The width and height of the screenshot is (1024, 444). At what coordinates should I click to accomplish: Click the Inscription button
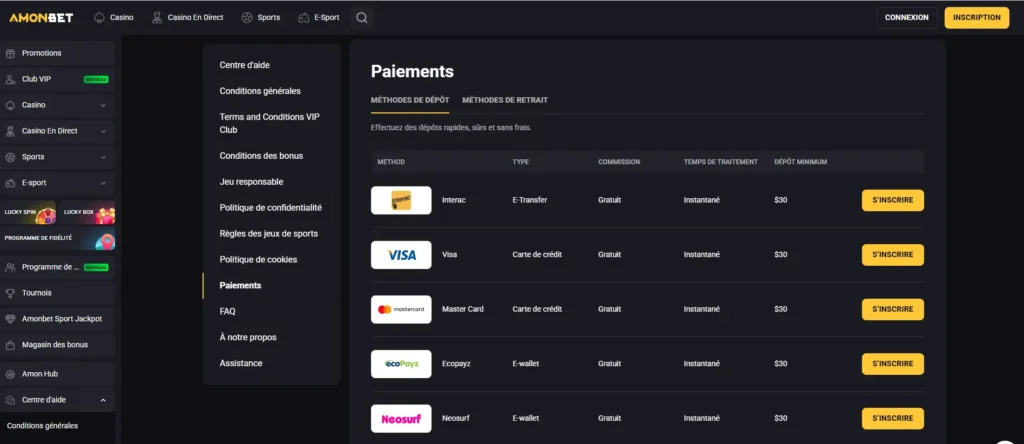pyautogui.click(x=976, y=18)
